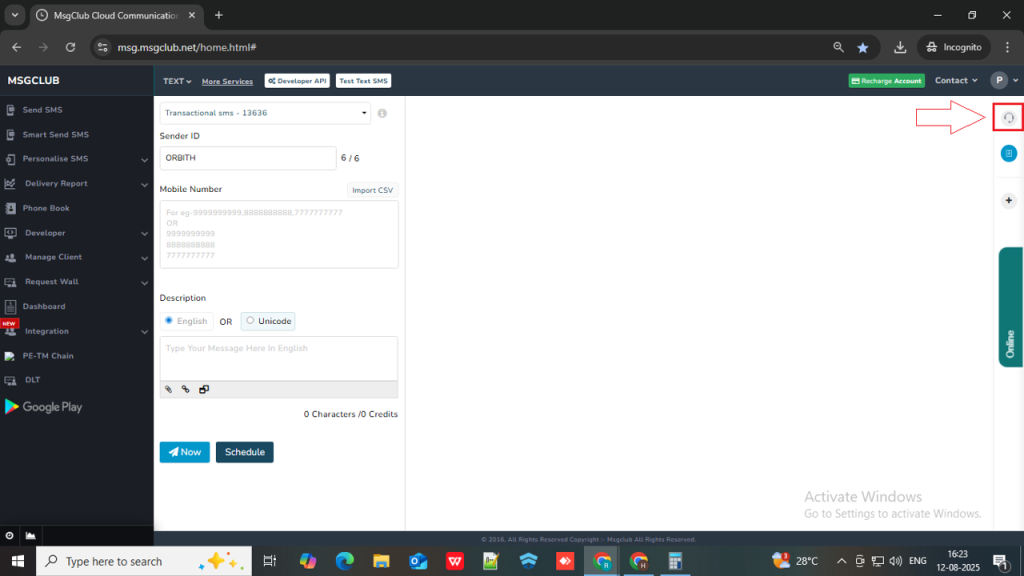Viewport: 1024px width, 576px height.
Task: Click the template icon below message box
Action: click(x=204, y=390)
